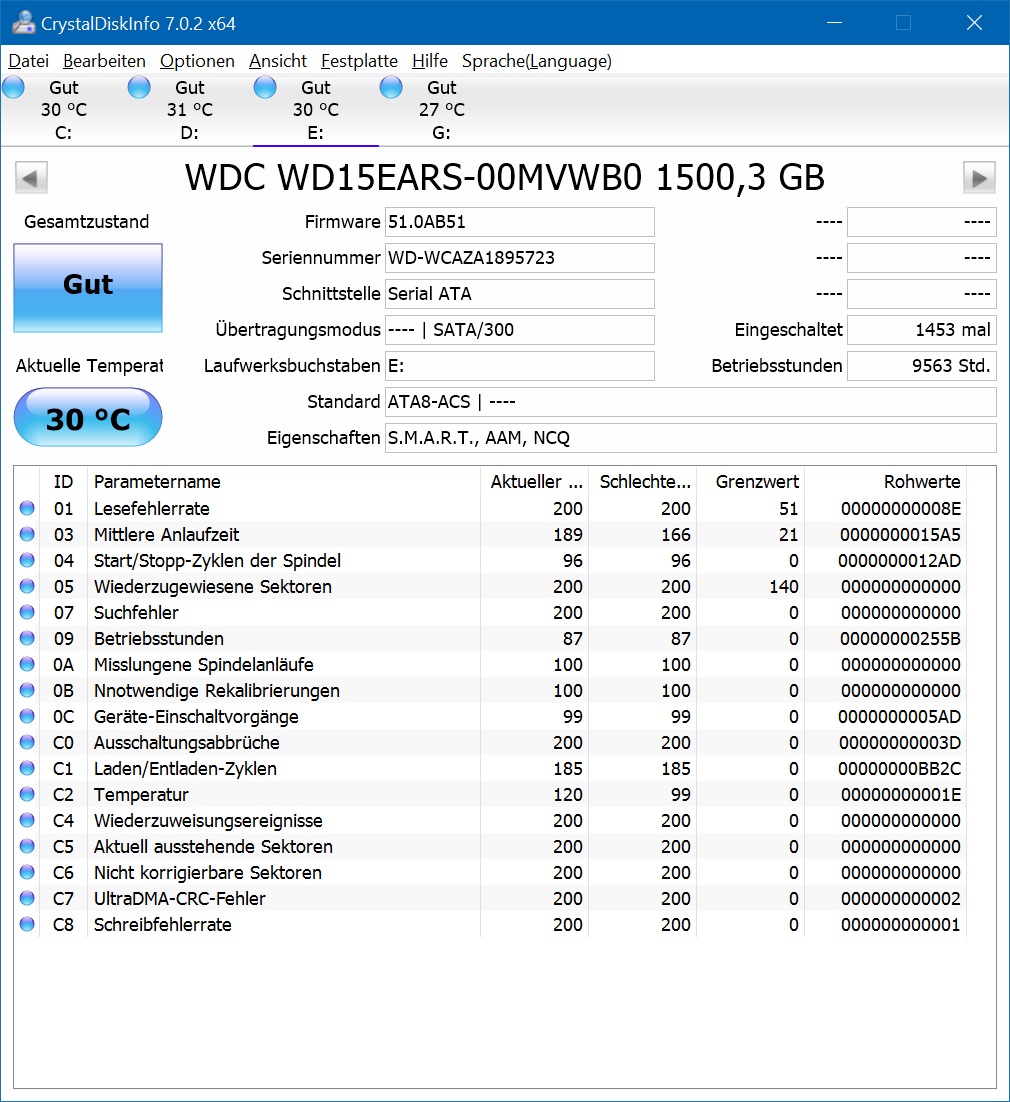Open the Sprache(Language) menu

point(536,61)
